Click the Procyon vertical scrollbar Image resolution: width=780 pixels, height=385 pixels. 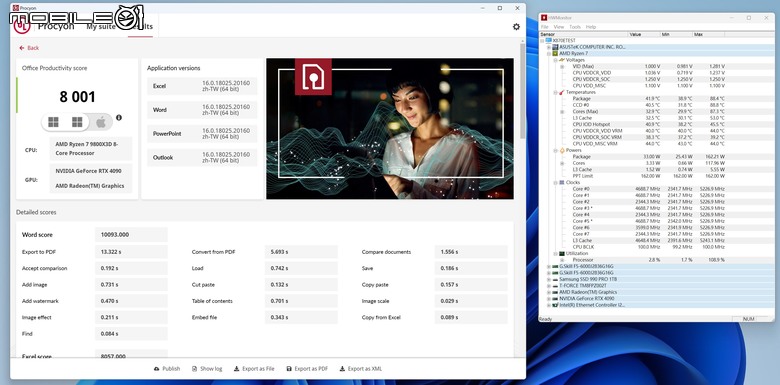[x=522, y=92]
